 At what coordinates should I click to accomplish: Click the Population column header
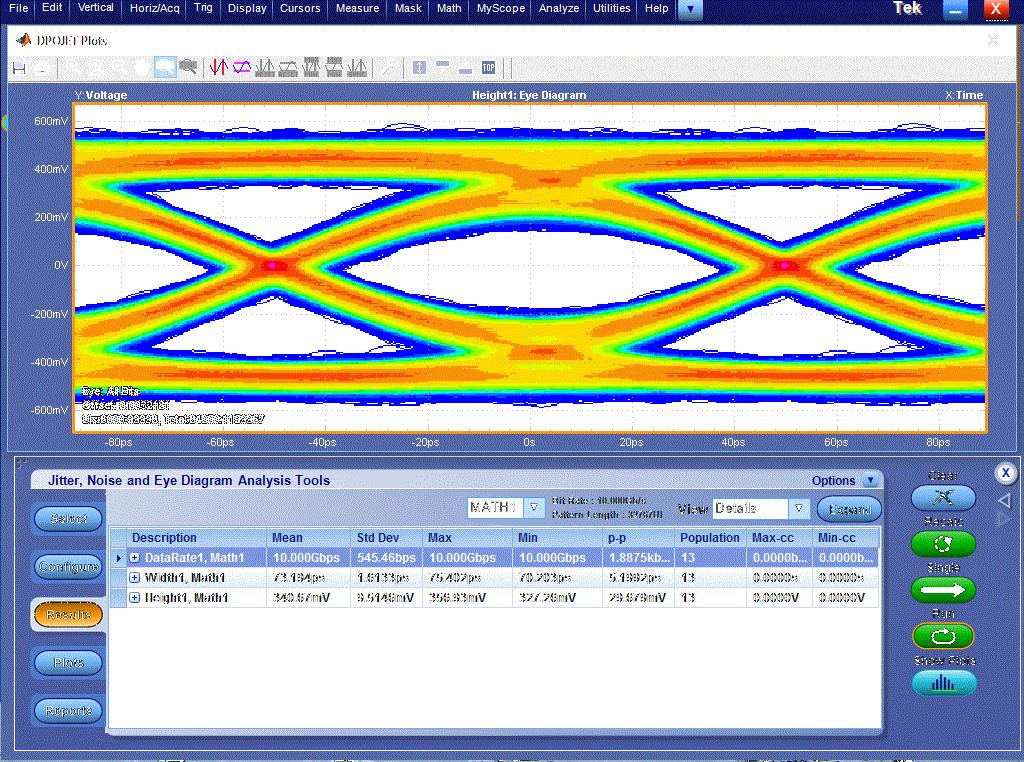709,537
